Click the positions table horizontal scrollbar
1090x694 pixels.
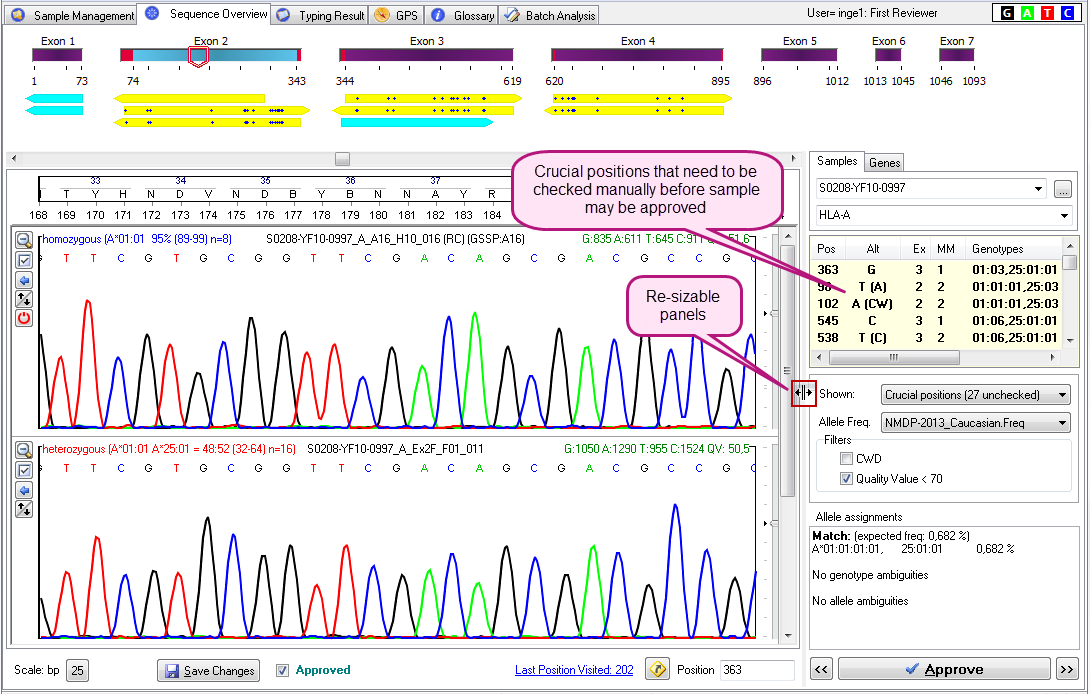pos(894,357)
